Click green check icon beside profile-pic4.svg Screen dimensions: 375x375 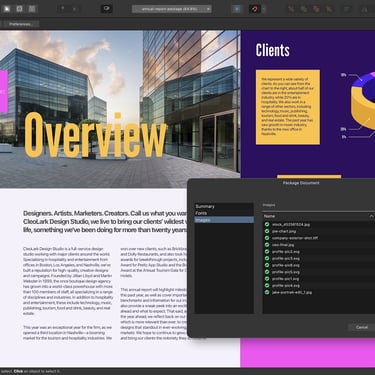(x=267, y=286)
